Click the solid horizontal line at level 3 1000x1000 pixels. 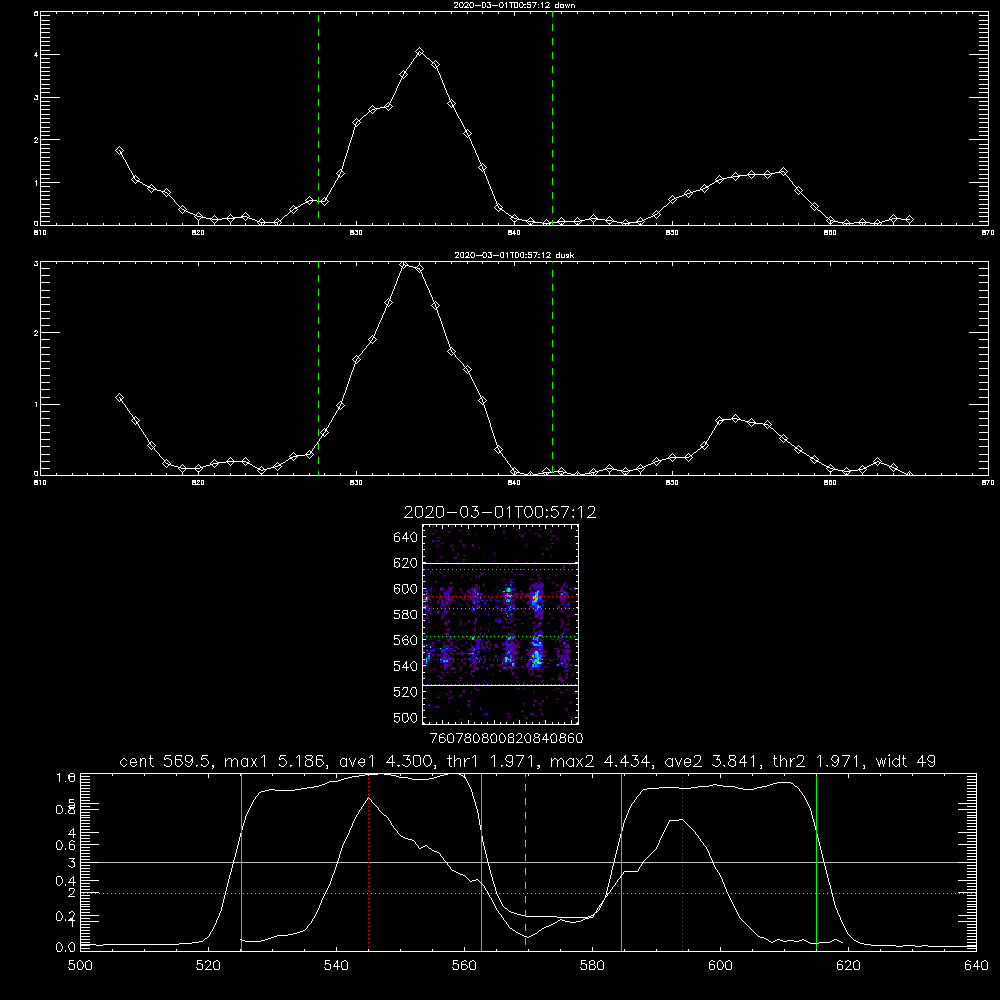pyautogui.click(x=528, y=862)
